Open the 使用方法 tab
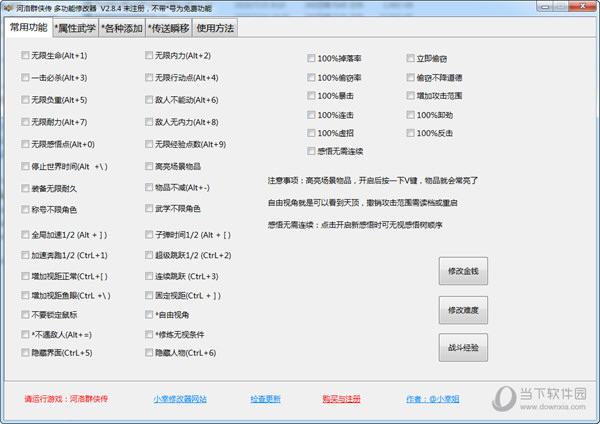600x424 pixels. click(x=216, y=28)
